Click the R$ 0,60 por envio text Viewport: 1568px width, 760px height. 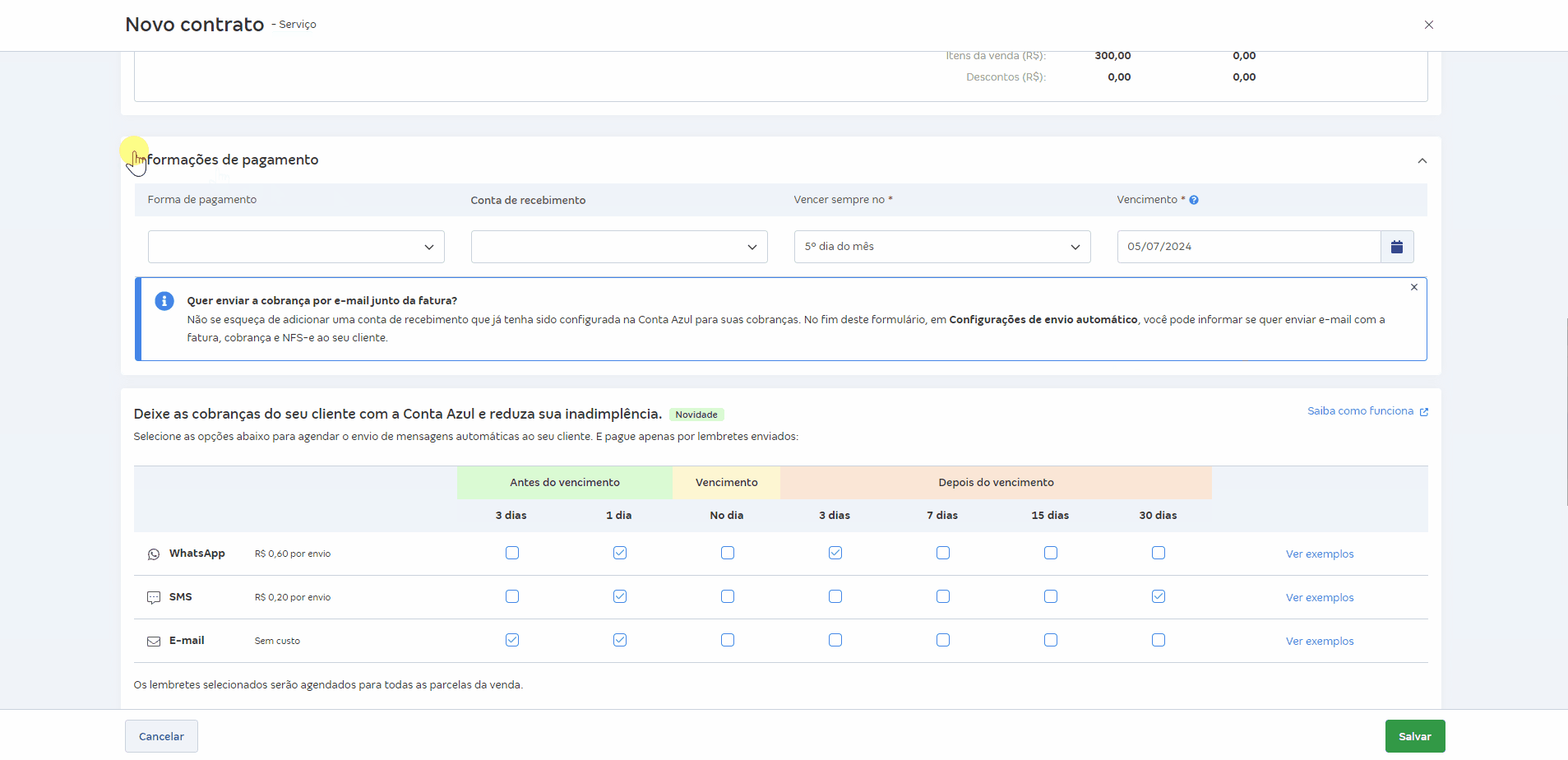tap(293, 554)
